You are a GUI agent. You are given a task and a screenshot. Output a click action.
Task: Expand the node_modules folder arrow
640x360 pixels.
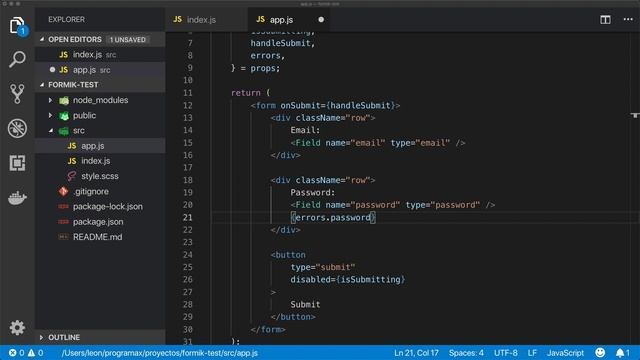coord(51,100)
